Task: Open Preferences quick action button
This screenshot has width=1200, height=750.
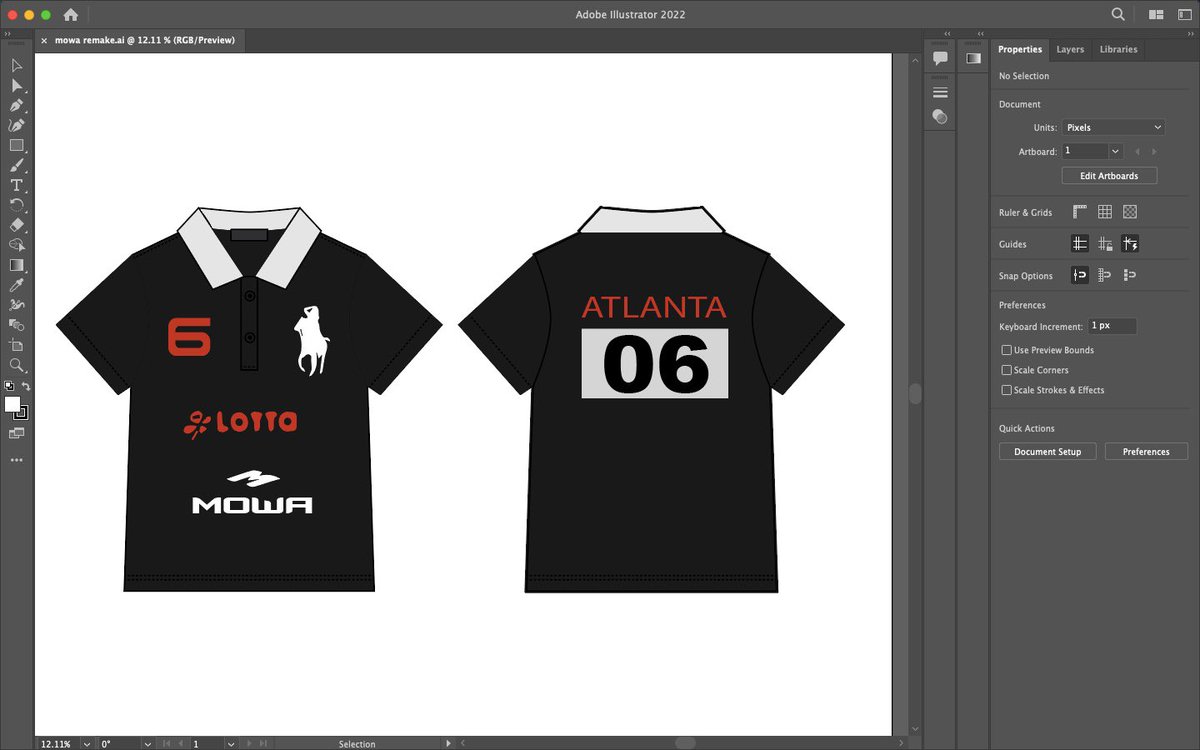Action: [x=1146, y=452]
